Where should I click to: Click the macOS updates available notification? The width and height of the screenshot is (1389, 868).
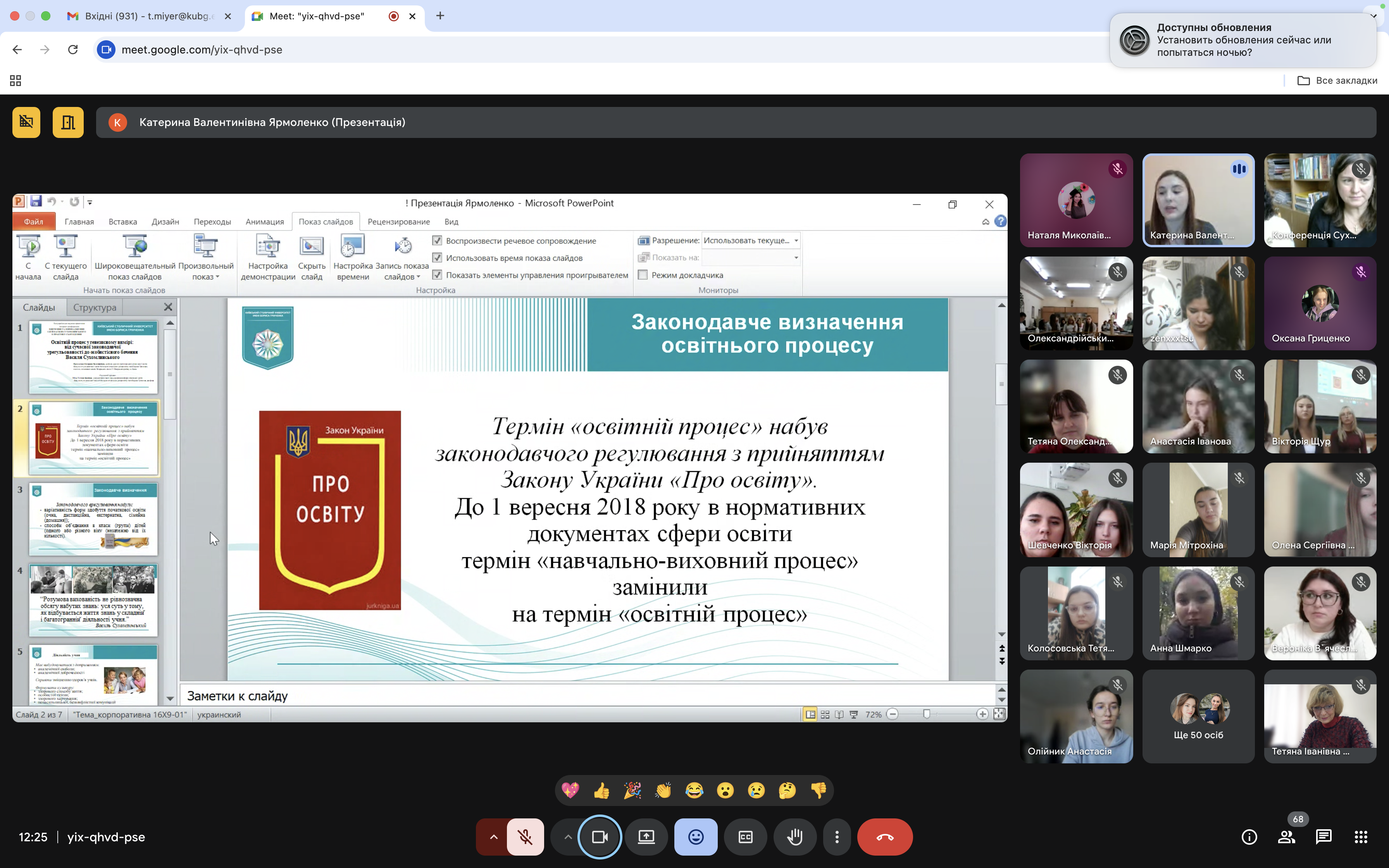[1243, 40]
